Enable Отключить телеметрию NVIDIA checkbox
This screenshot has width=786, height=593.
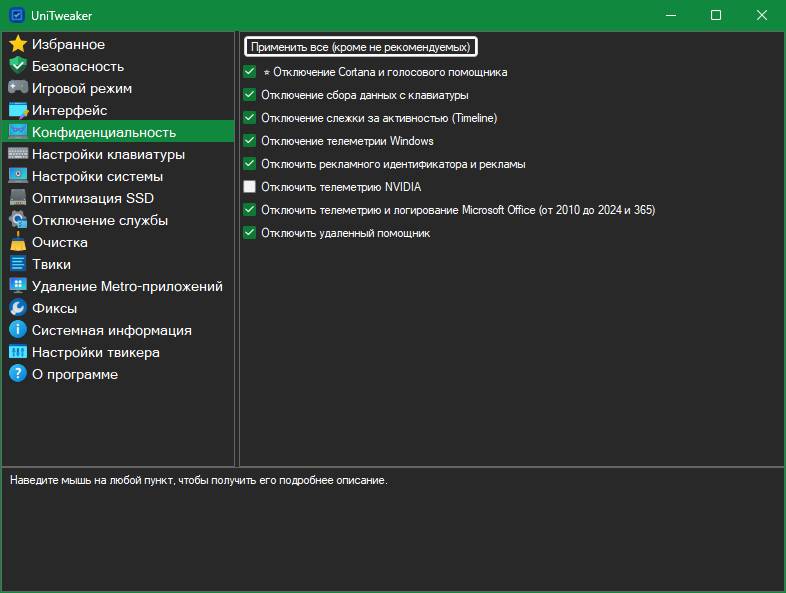click(x=250, y=187)
